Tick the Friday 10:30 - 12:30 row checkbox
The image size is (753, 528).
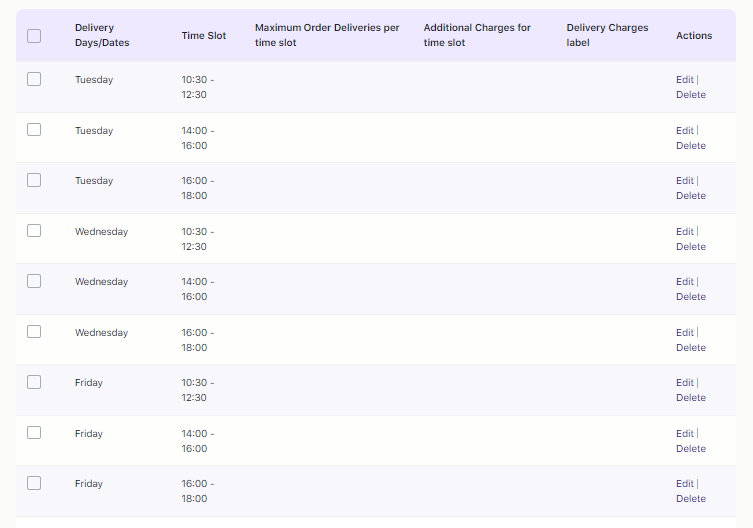click(x=34, y=382)
